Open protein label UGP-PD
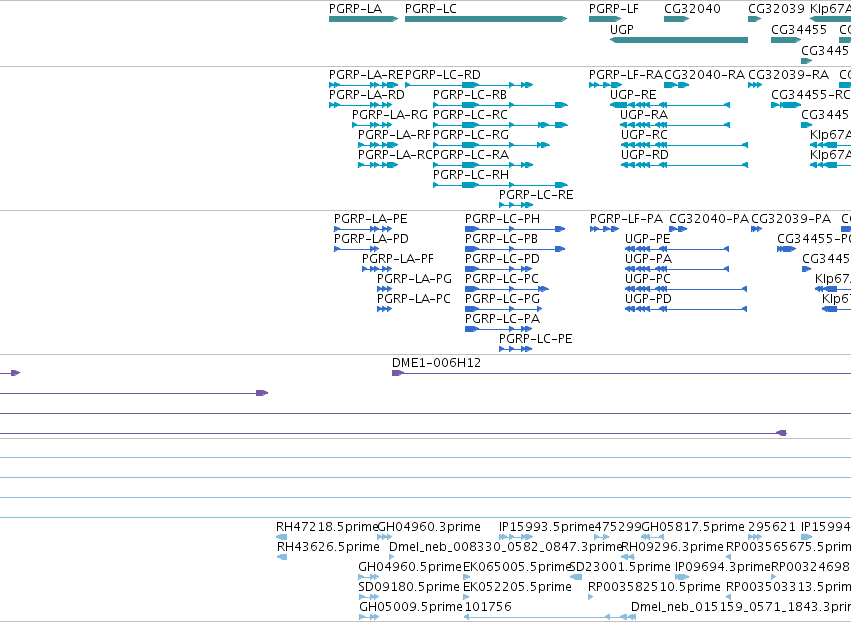The height and width of the screenshot is (622, 851). (x=649, y=299)
